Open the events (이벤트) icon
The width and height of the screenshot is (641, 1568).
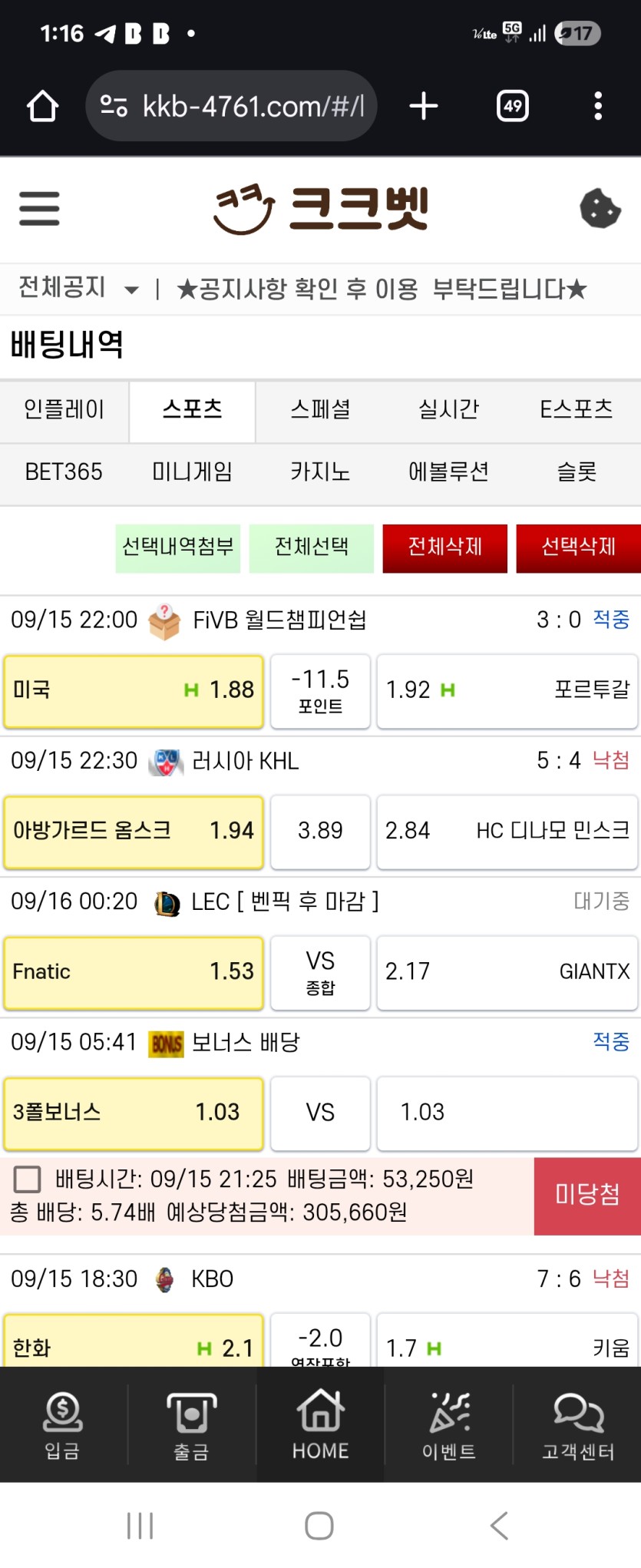click(x=449, y=1425)
